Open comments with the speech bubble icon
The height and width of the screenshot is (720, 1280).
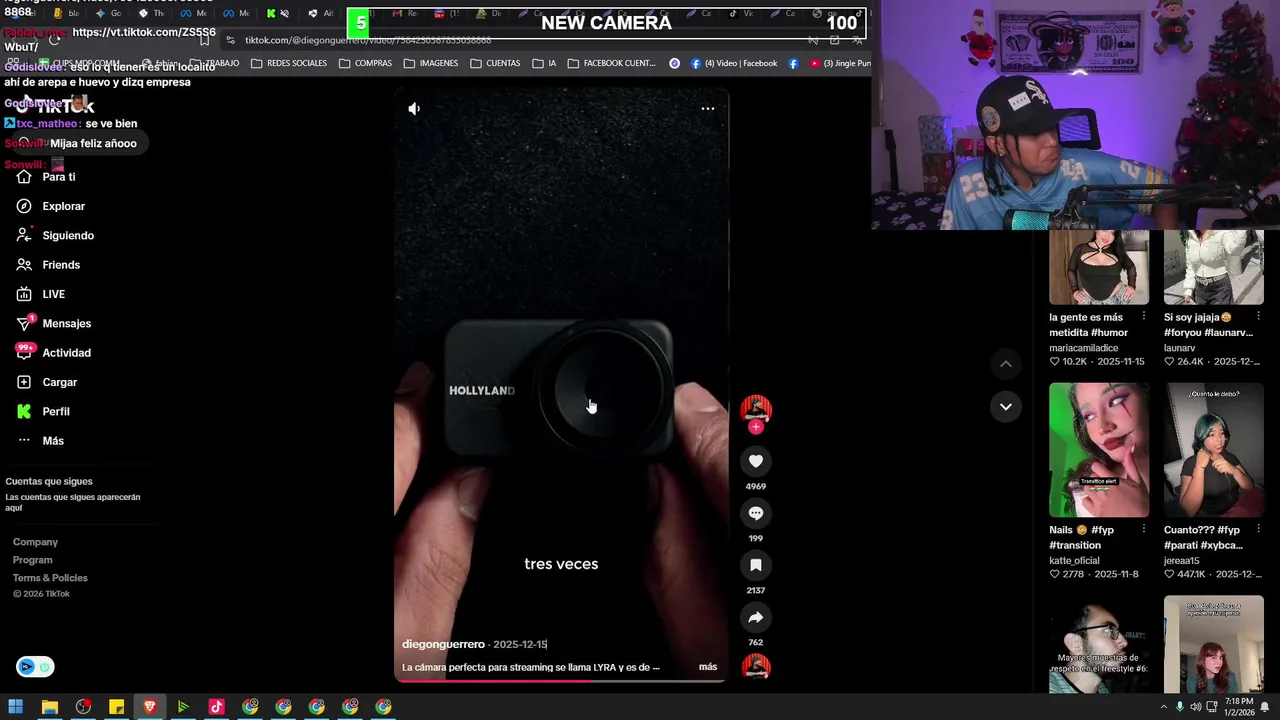pyautogui.click(x=756, y=513)
